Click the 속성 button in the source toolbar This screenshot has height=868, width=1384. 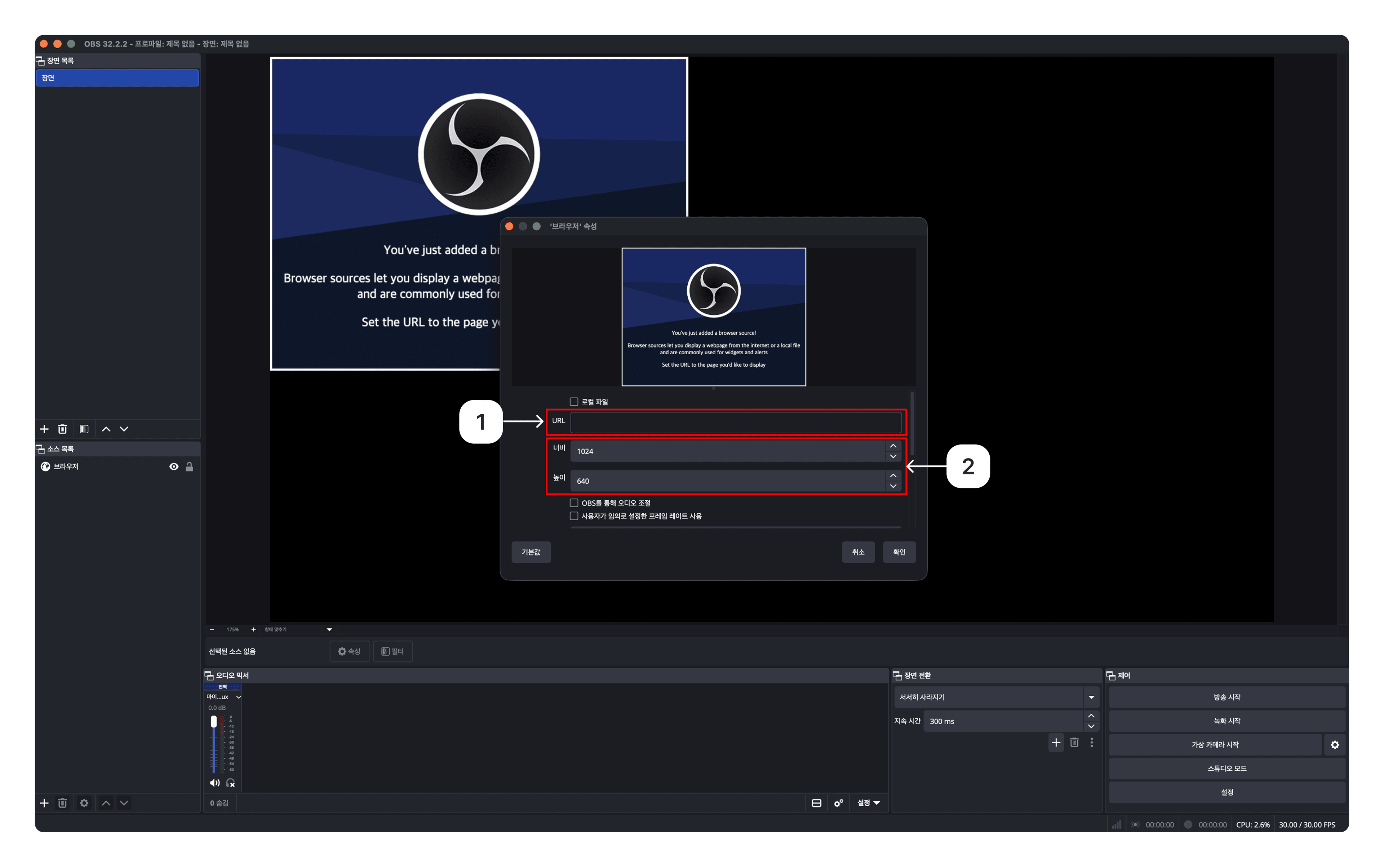tap(349, 652)
